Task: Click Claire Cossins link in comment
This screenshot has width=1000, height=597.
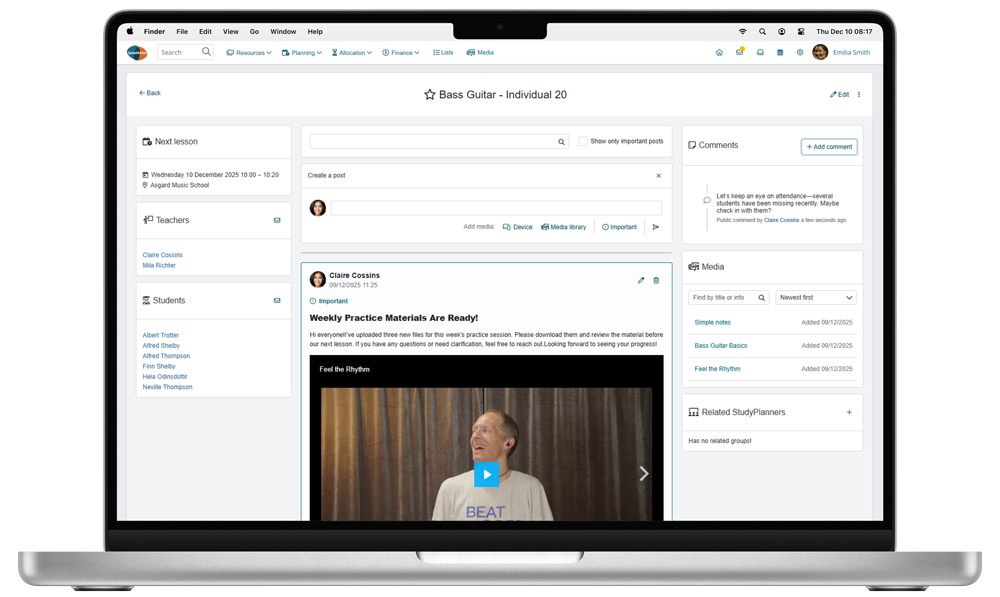Action: click(x=781, y=220)
